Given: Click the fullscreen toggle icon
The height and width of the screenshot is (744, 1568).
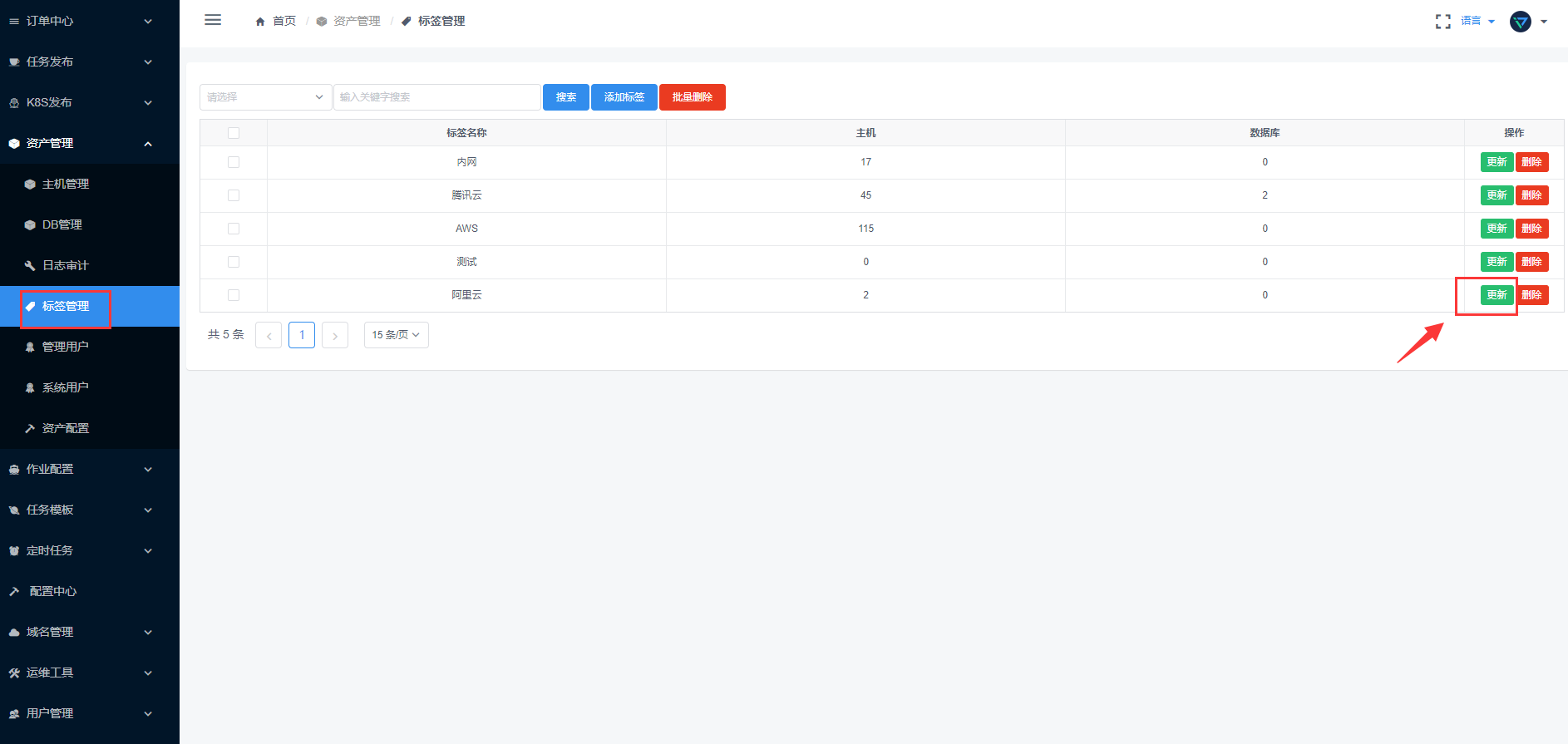Looking at the screenshot, I should [1442, 22].
